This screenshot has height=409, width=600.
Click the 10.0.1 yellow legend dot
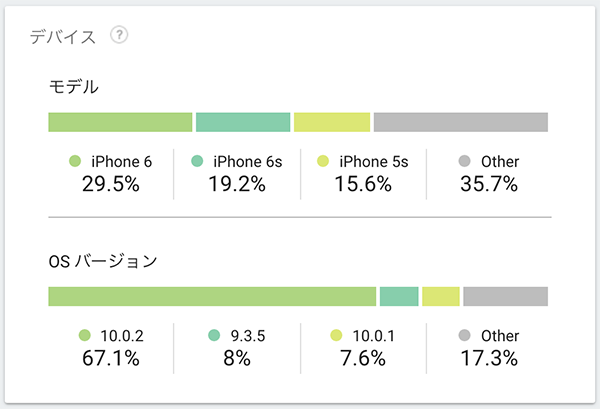(336, 335)
